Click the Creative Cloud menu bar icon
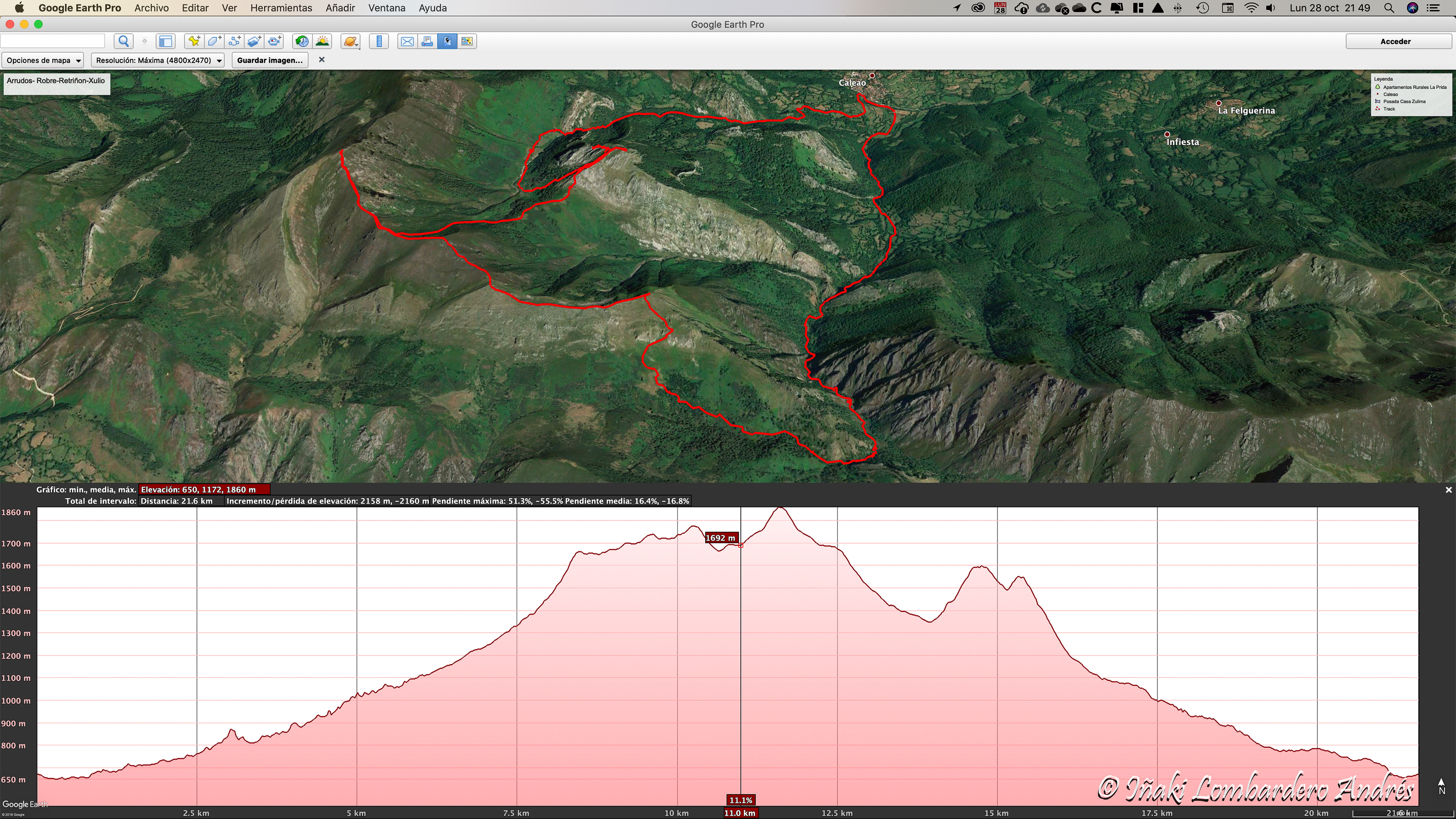This screenshot has height=819, width=1456. 978,8
